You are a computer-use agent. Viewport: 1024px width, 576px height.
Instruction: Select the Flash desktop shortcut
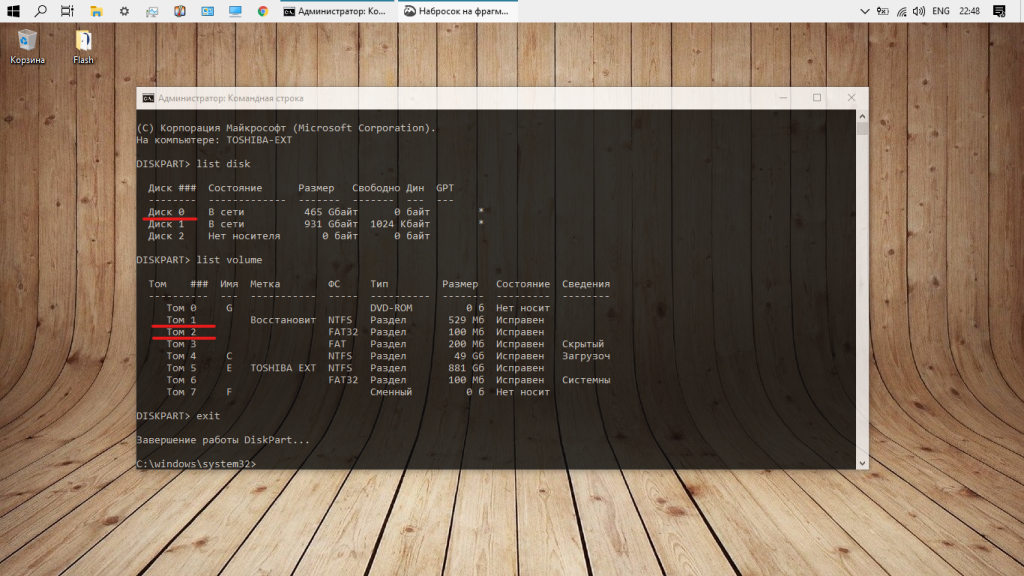(x=83, y=47)
